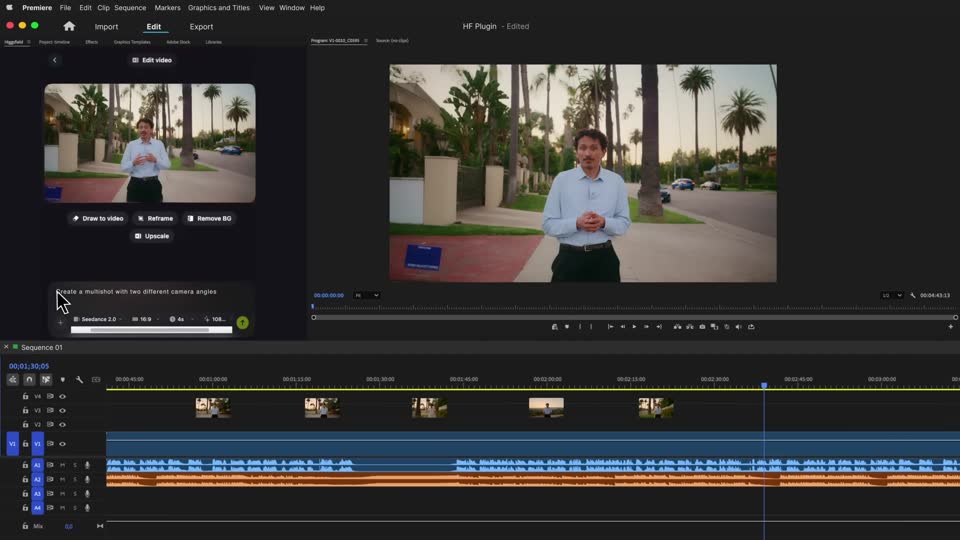Play the program monitor
Viewport: 960px width, 540px height.
(634, 327)
